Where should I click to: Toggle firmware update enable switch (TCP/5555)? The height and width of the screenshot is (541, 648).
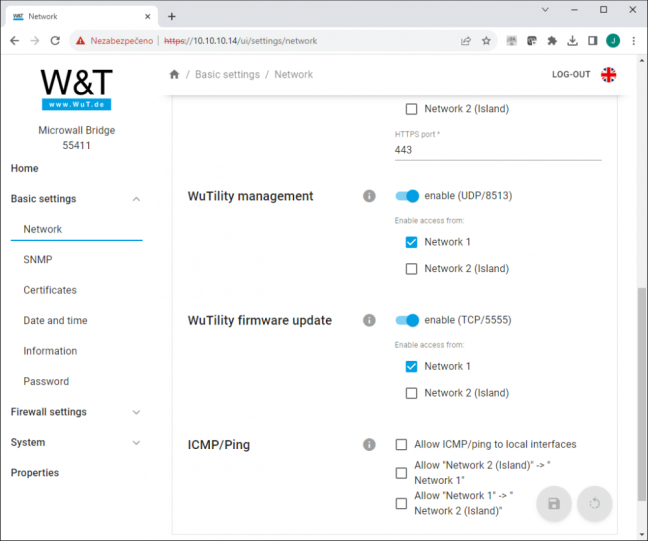coord(407,320)
